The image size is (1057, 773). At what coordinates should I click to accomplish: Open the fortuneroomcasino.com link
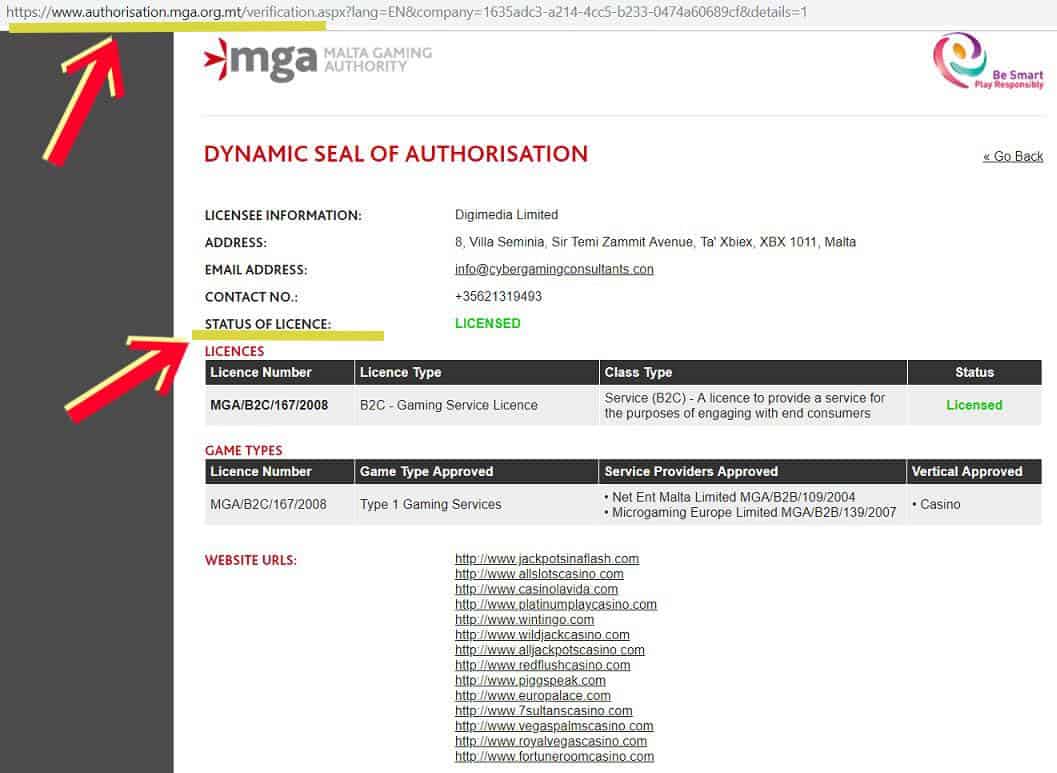(x=554, y=756)
